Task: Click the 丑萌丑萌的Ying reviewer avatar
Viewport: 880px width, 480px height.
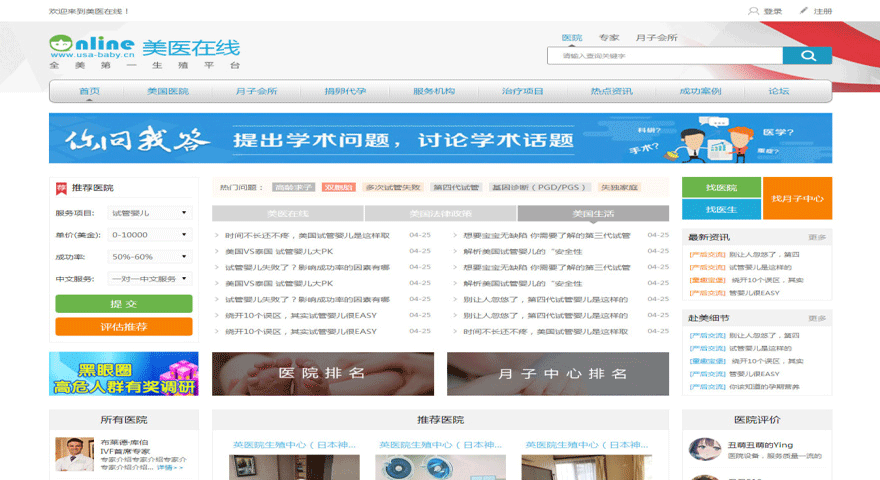Action: pyautogui.click(x=705, y=449)
